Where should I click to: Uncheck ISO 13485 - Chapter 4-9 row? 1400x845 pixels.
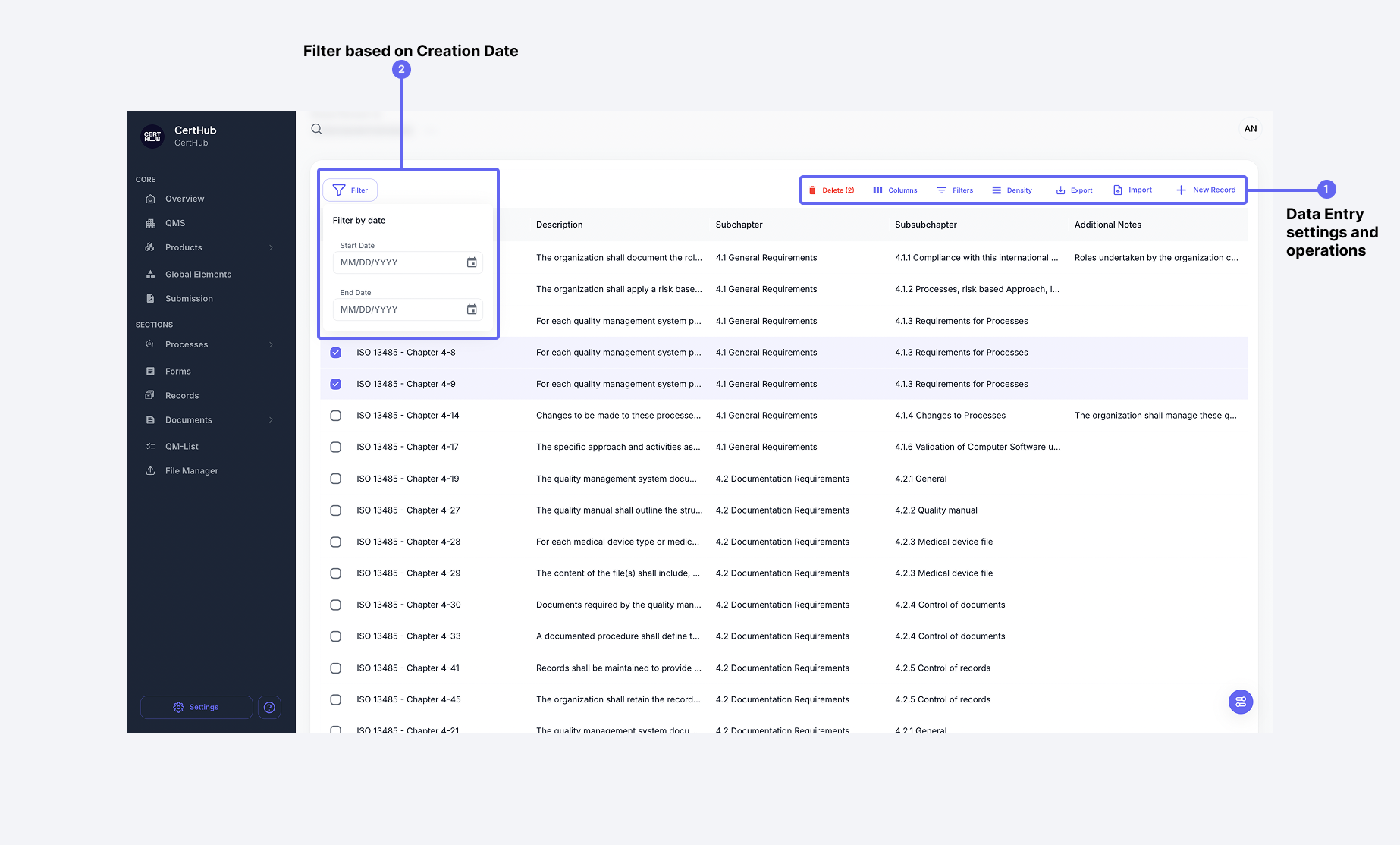[336, 385]
